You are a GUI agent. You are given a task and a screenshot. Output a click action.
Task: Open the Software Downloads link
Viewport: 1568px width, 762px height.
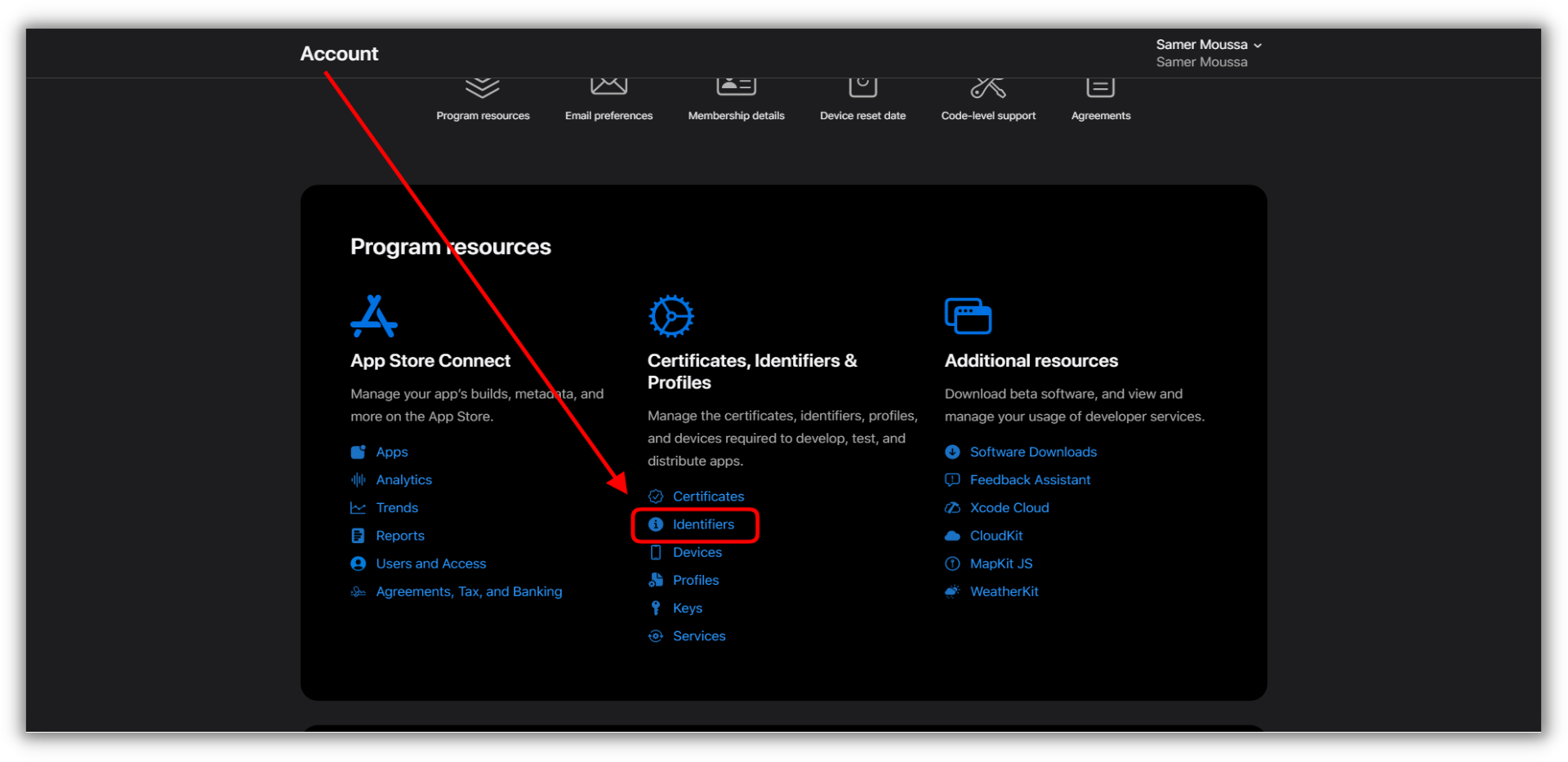click(x=1033, y=452)
